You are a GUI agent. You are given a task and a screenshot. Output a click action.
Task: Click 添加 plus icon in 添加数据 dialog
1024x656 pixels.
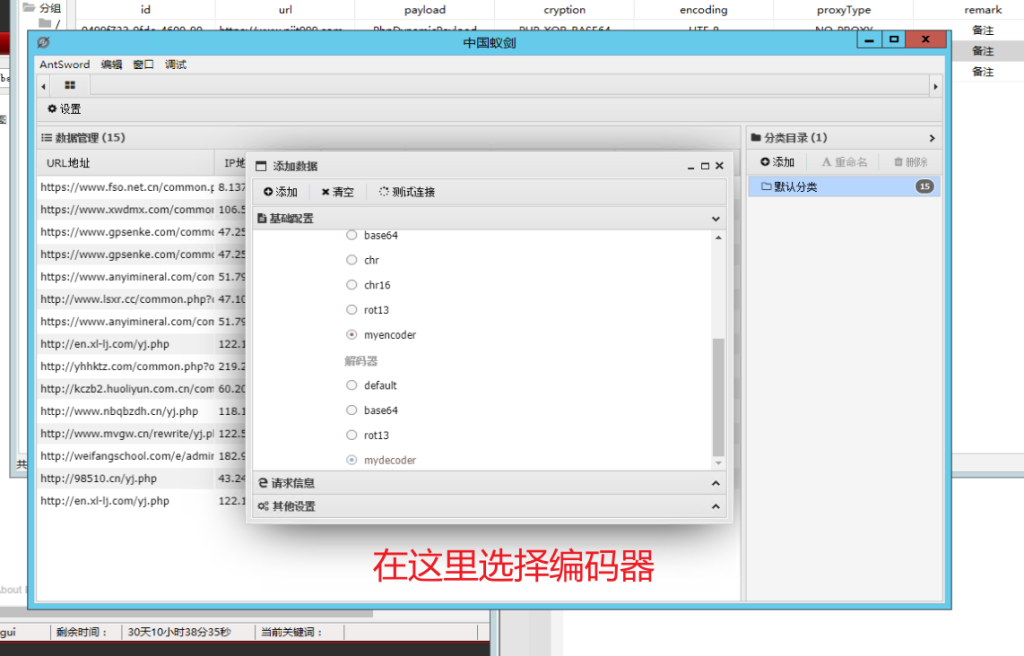tap(269, 192)
